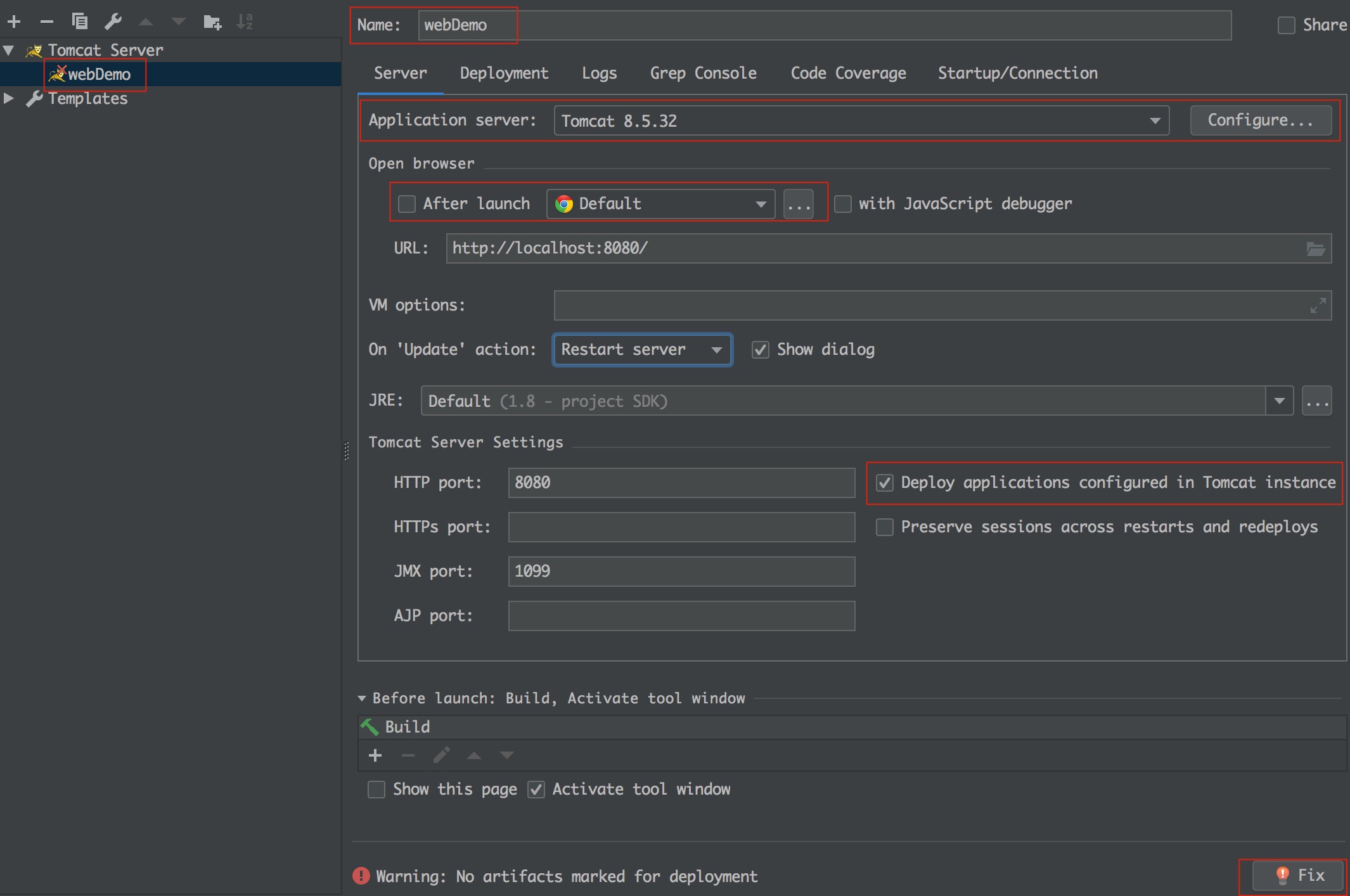This screenshot has width=1350, height=896.
Task: Open the Application server dropdown
Action: coord(861,120)
